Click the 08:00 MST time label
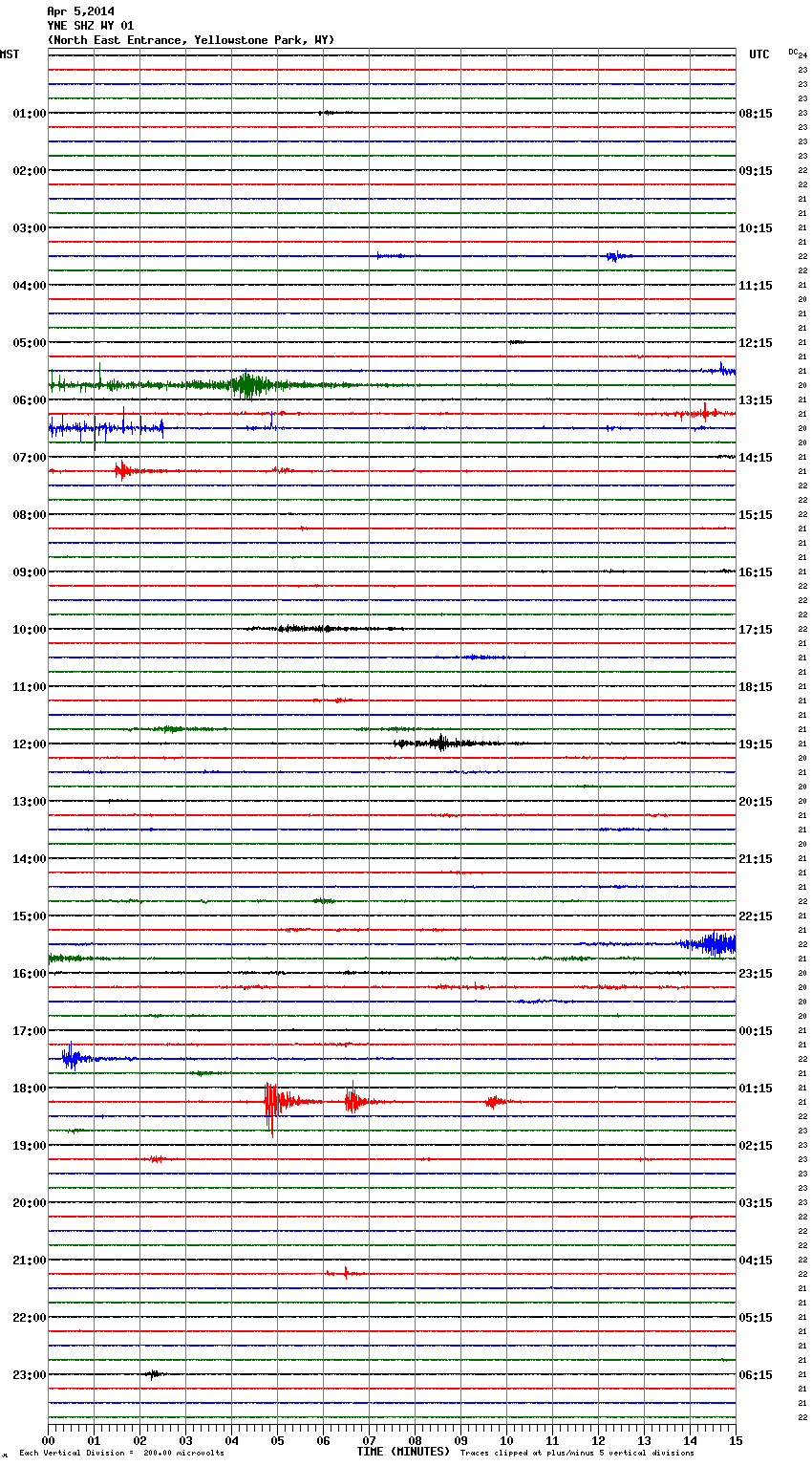 [30, 515]
